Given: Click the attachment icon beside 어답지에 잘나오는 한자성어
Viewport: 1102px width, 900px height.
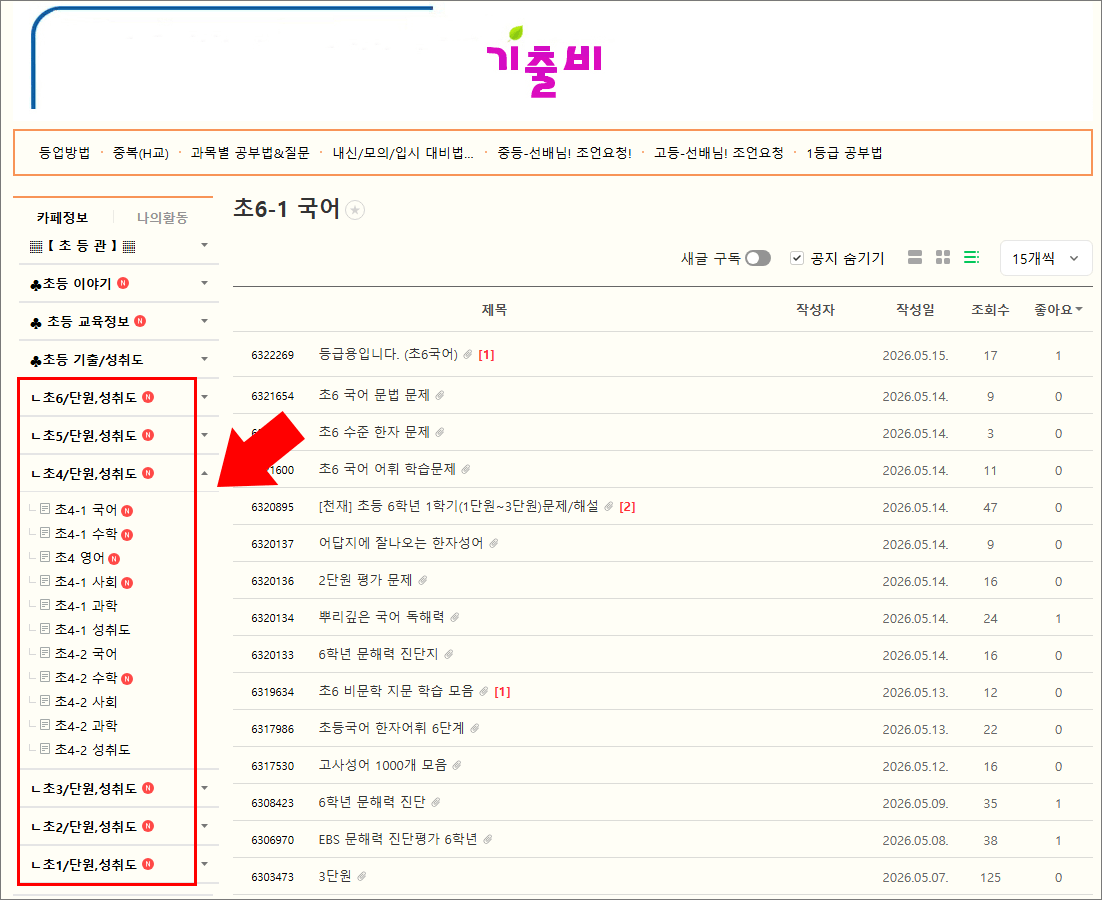Looking at the screenshot, I should [x=494, y=543].
